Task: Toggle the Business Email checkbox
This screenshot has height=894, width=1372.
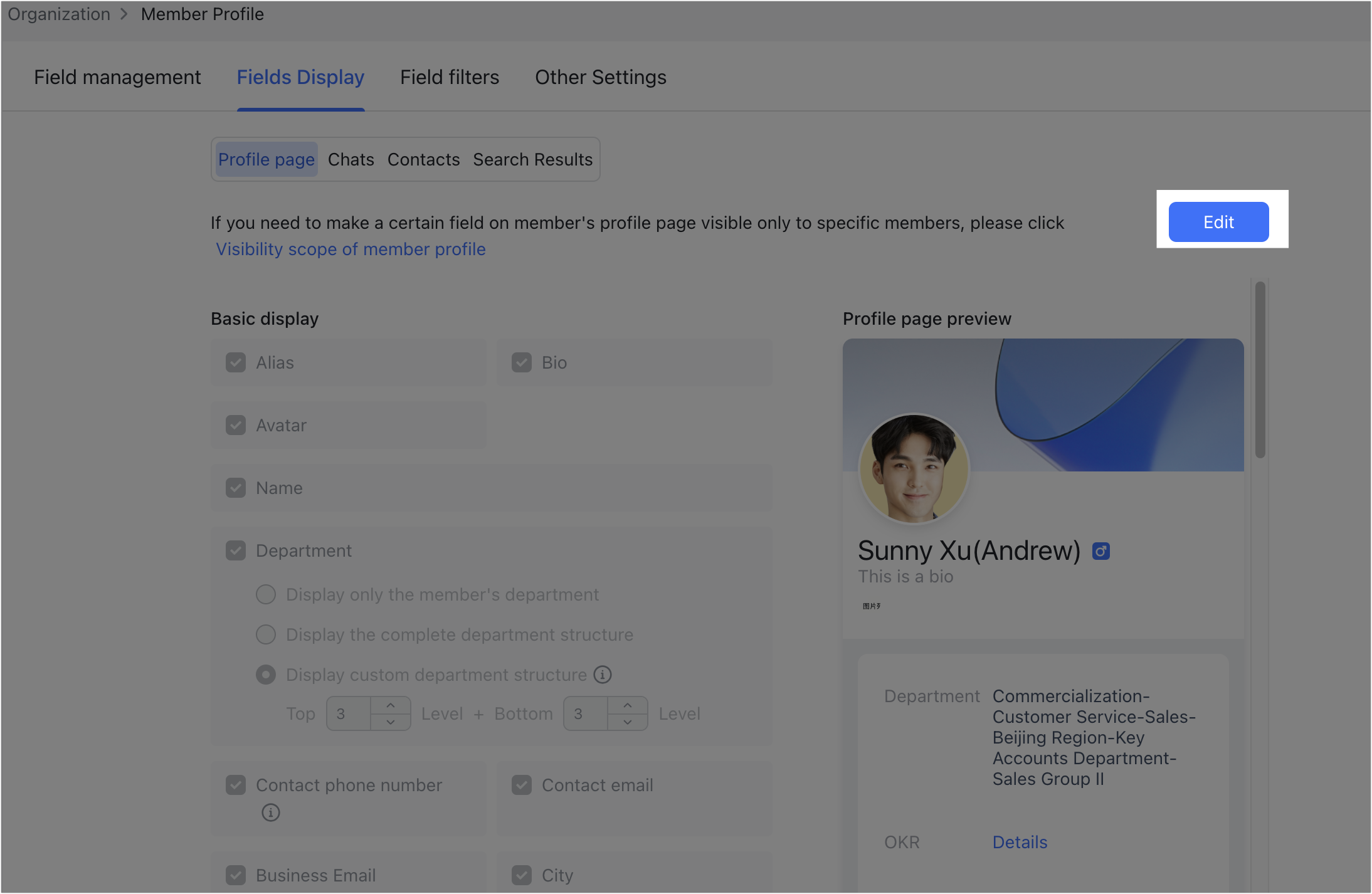Action: click(x=236, y=875)
